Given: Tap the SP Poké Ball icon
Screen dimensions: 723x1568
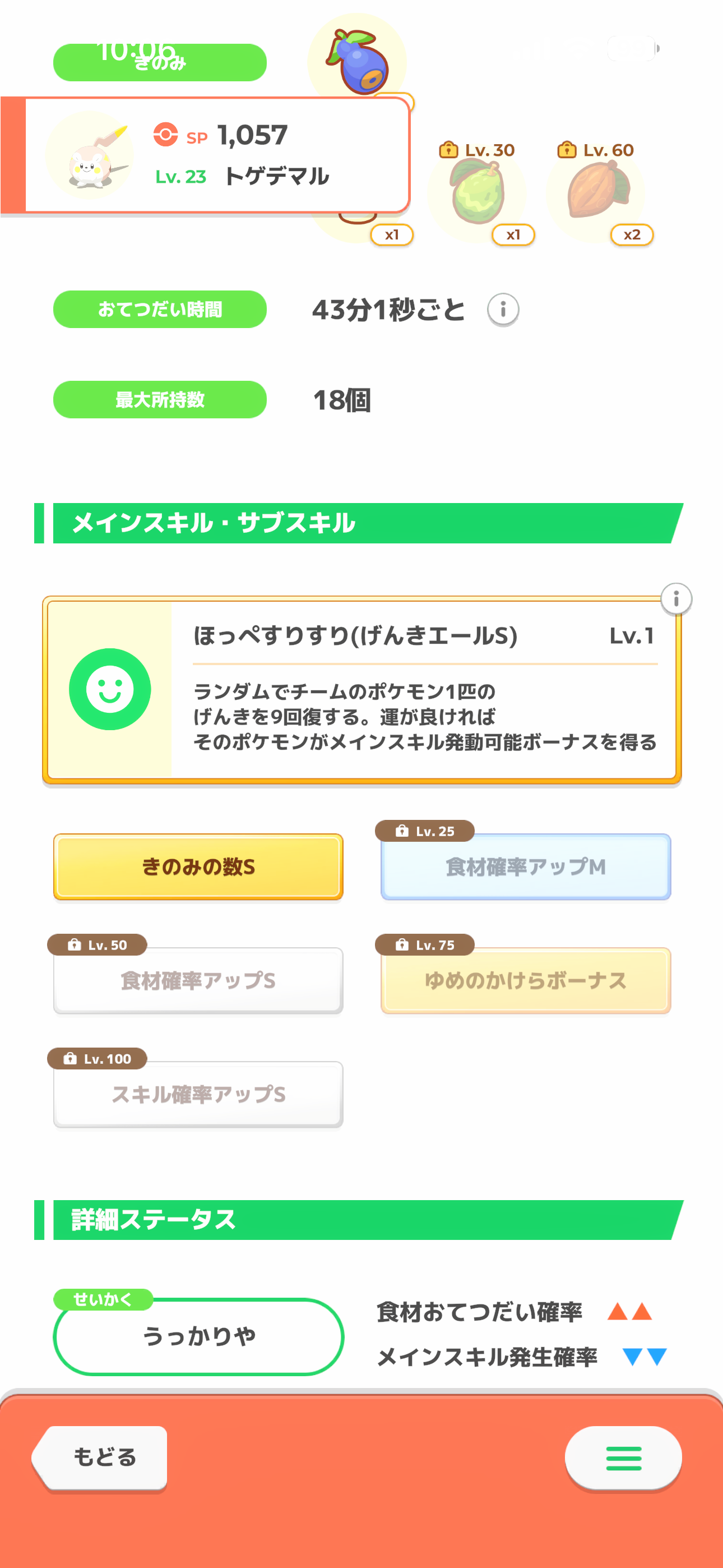Looking at the screenshot, I should (165, 135).
